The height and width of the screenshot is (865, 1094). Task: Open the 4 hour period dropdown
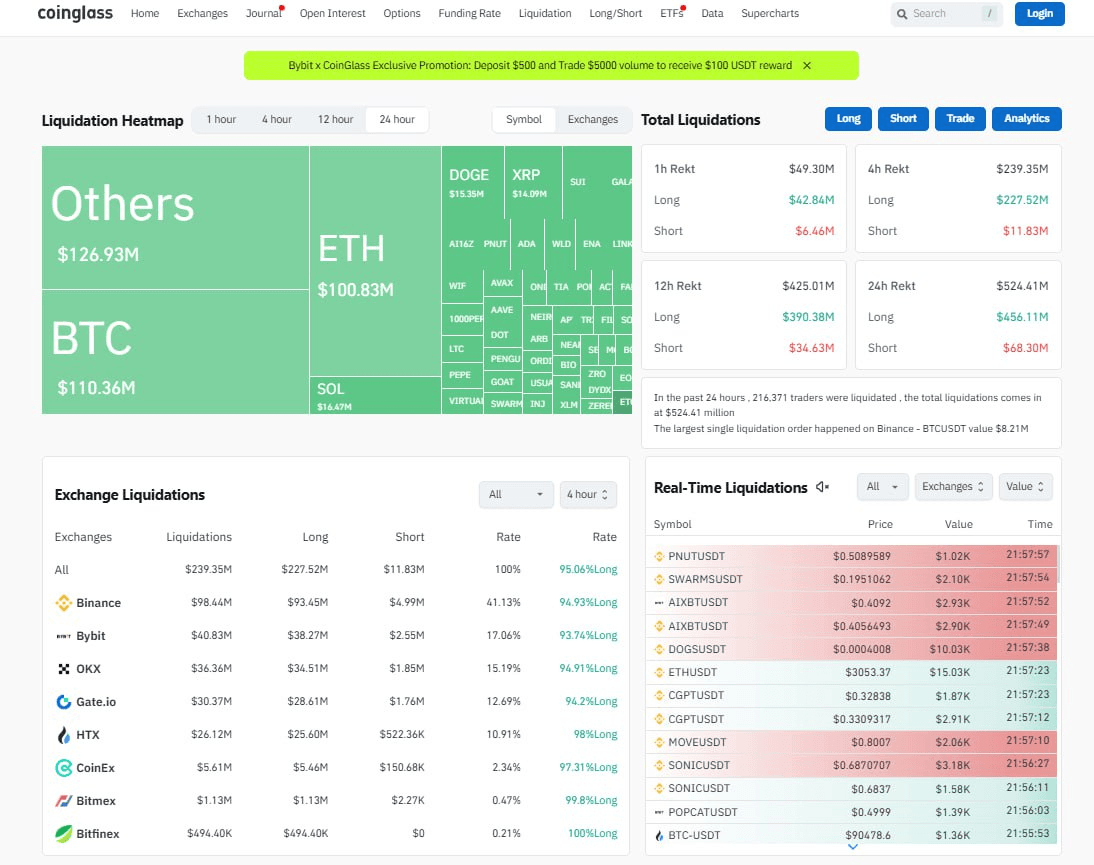[588, 495]
